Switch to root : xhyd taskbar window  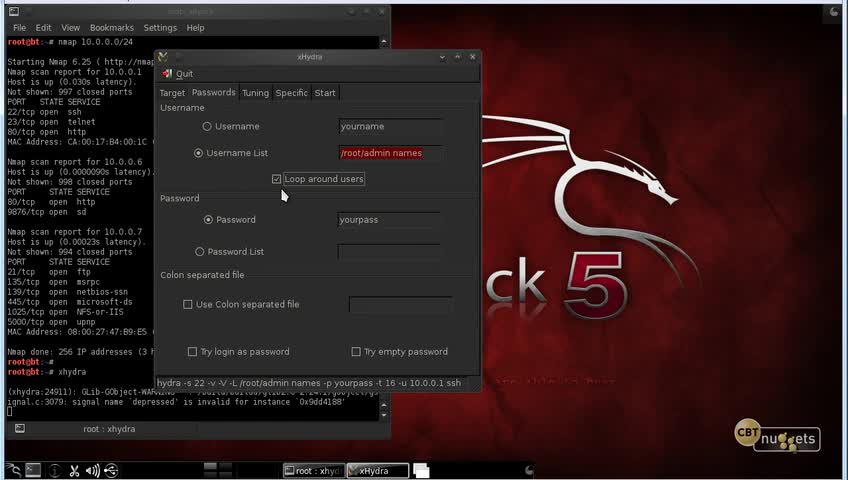pyautogui.click(x=314, y=471)
